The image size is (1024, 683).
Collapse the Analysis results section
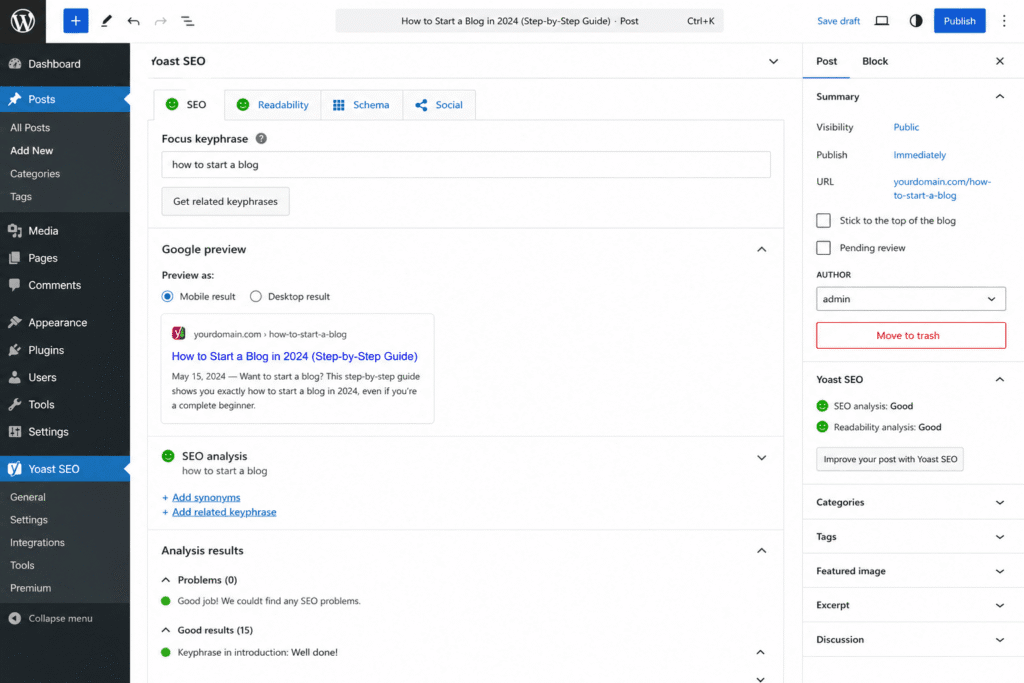pyautogui.click(x=761, y=550)
